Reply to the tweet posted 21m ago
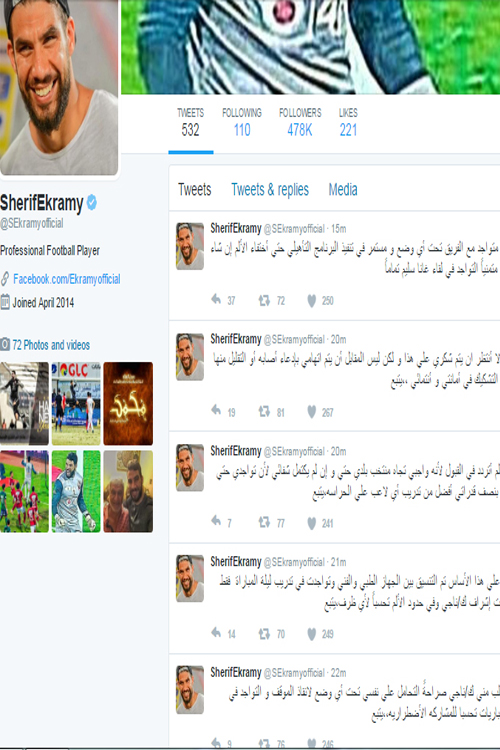Image resolution: width=500 pixels, height=750 pixels. pos(216,633)
